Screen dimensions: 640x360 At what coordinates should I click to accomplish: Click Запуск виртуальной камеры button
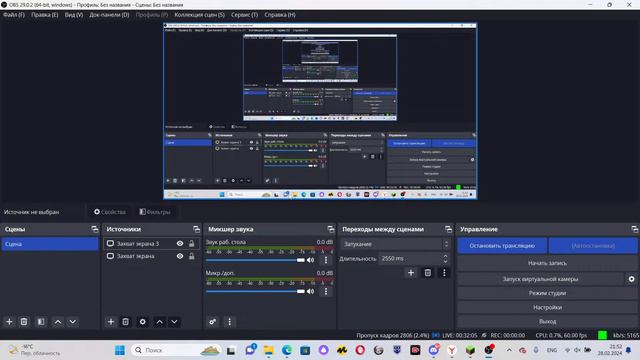coord(540,279)
